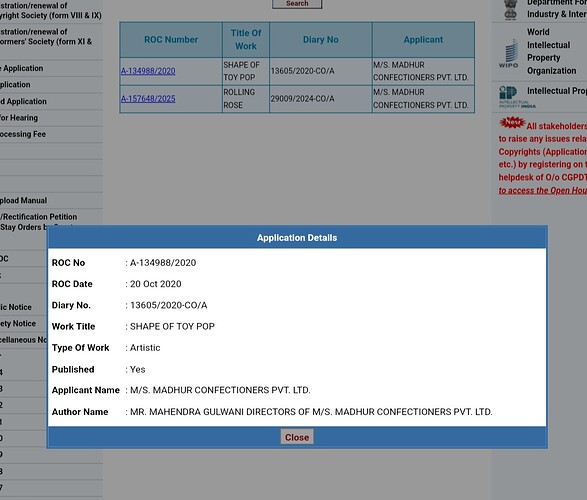The height and width of the screenshot is (500, 587).
Task: Click the Application Details dialog title
Action: coord(297,238)
